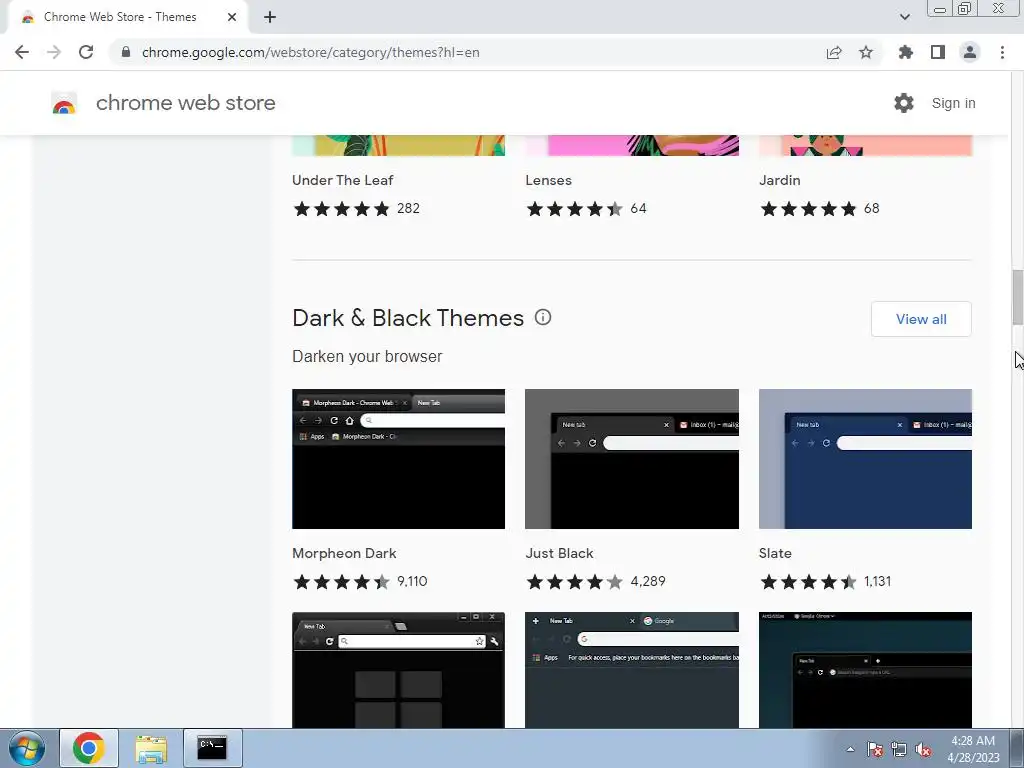Click the page vertical scrollbar thumb

tap(1017, 296)
